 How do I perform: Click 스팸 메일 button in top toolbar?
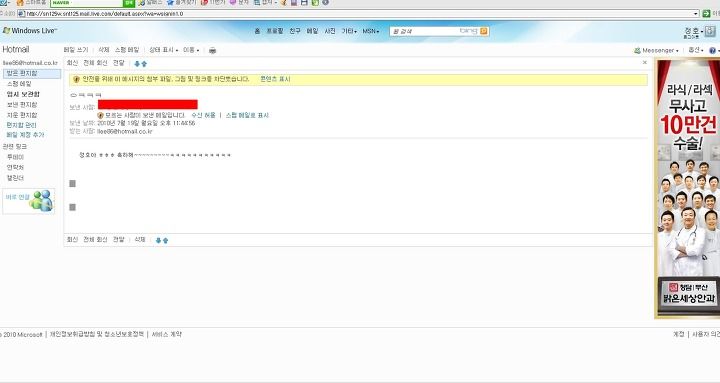127,50
